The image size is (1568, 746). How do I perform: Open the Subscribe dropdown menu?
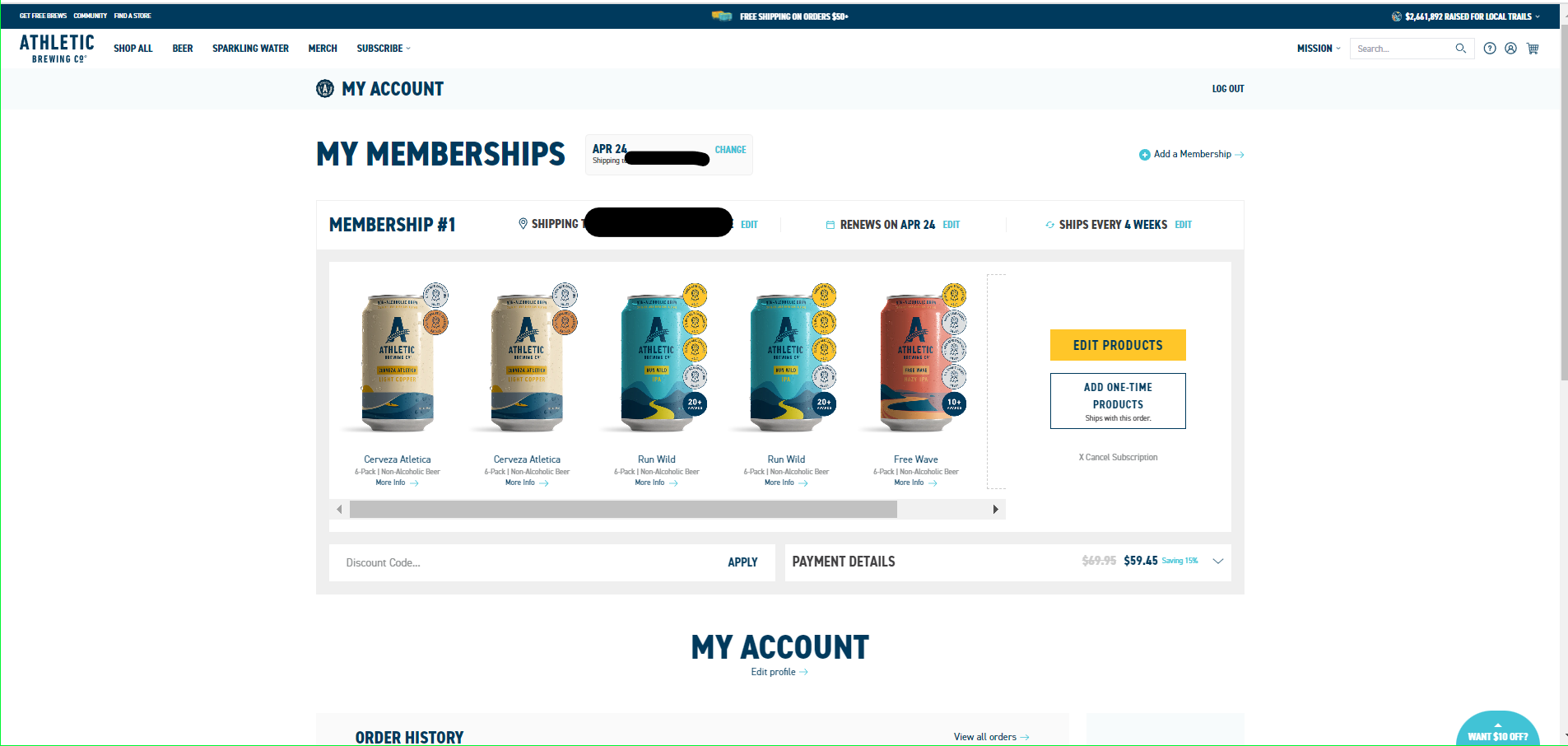[x=384, y=49]
